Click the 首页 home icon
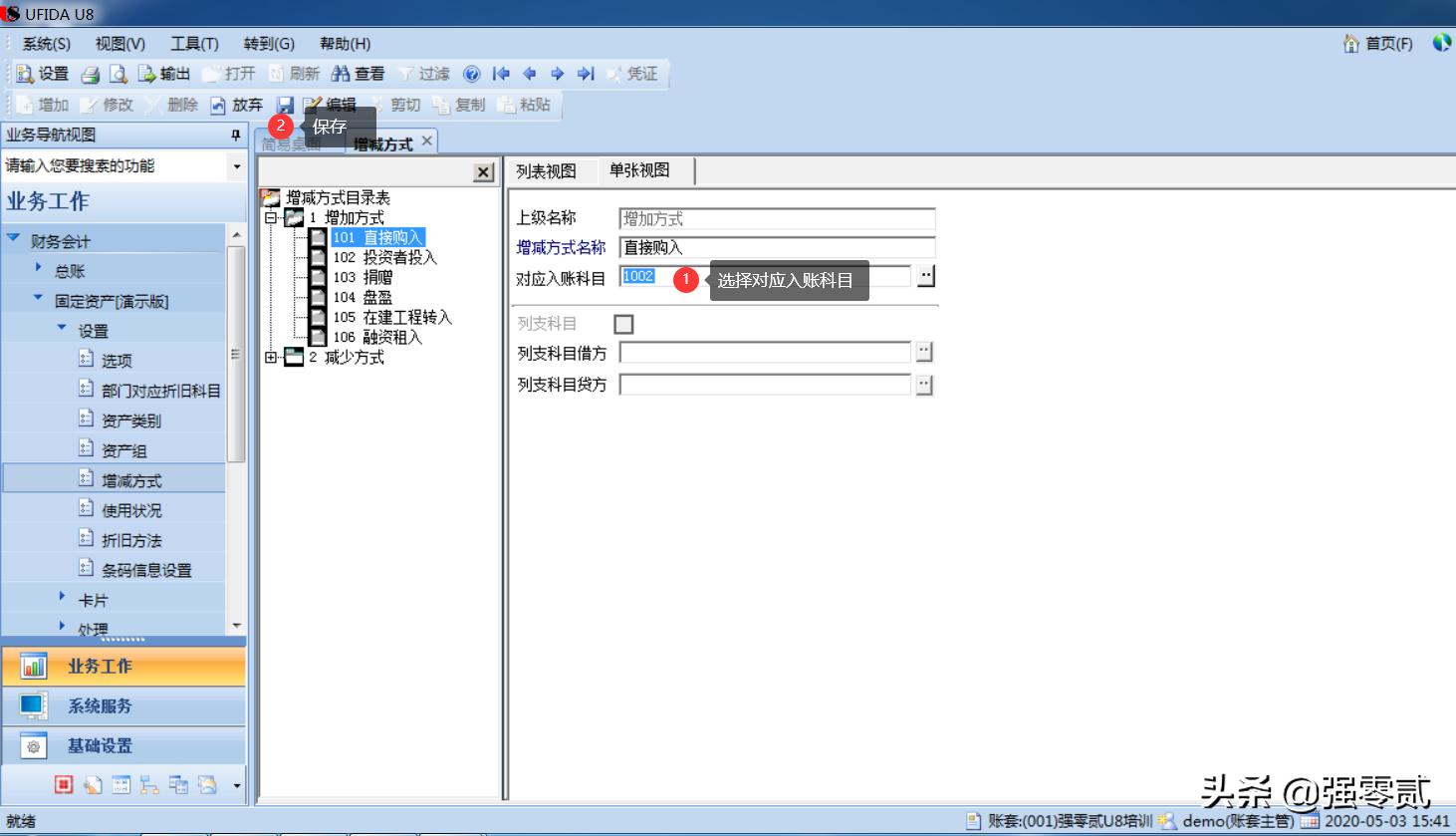 (1377, 43)
